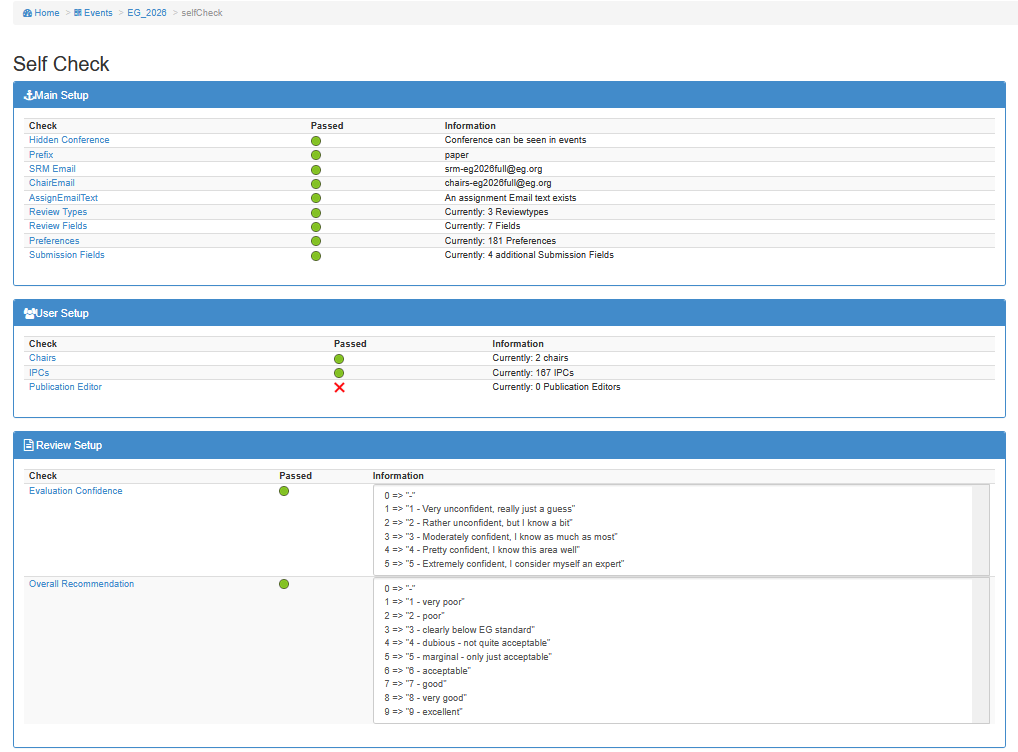
Task: Click 'Currently: 4 additional Submission Fields' text
Action: pyautogui.click(x=529, y=255)
